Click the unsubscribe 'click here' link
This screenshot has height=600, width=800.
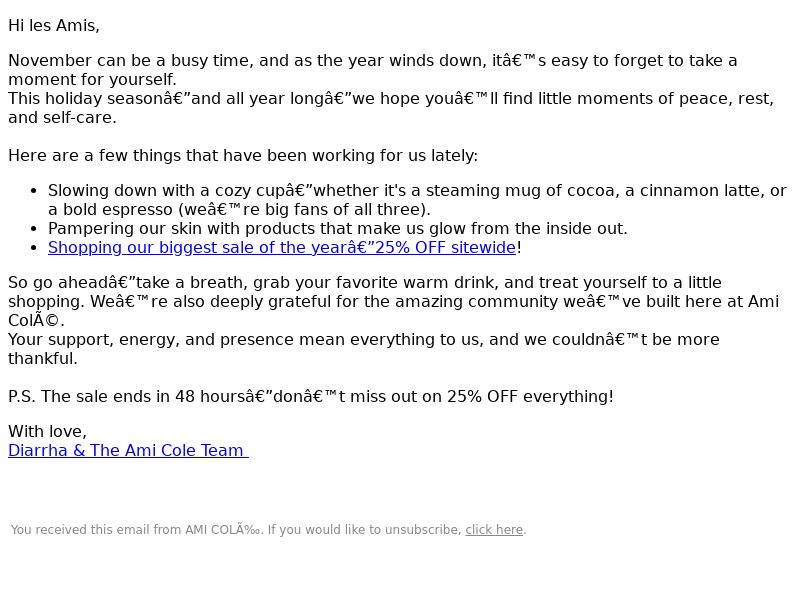click(494, 530)
